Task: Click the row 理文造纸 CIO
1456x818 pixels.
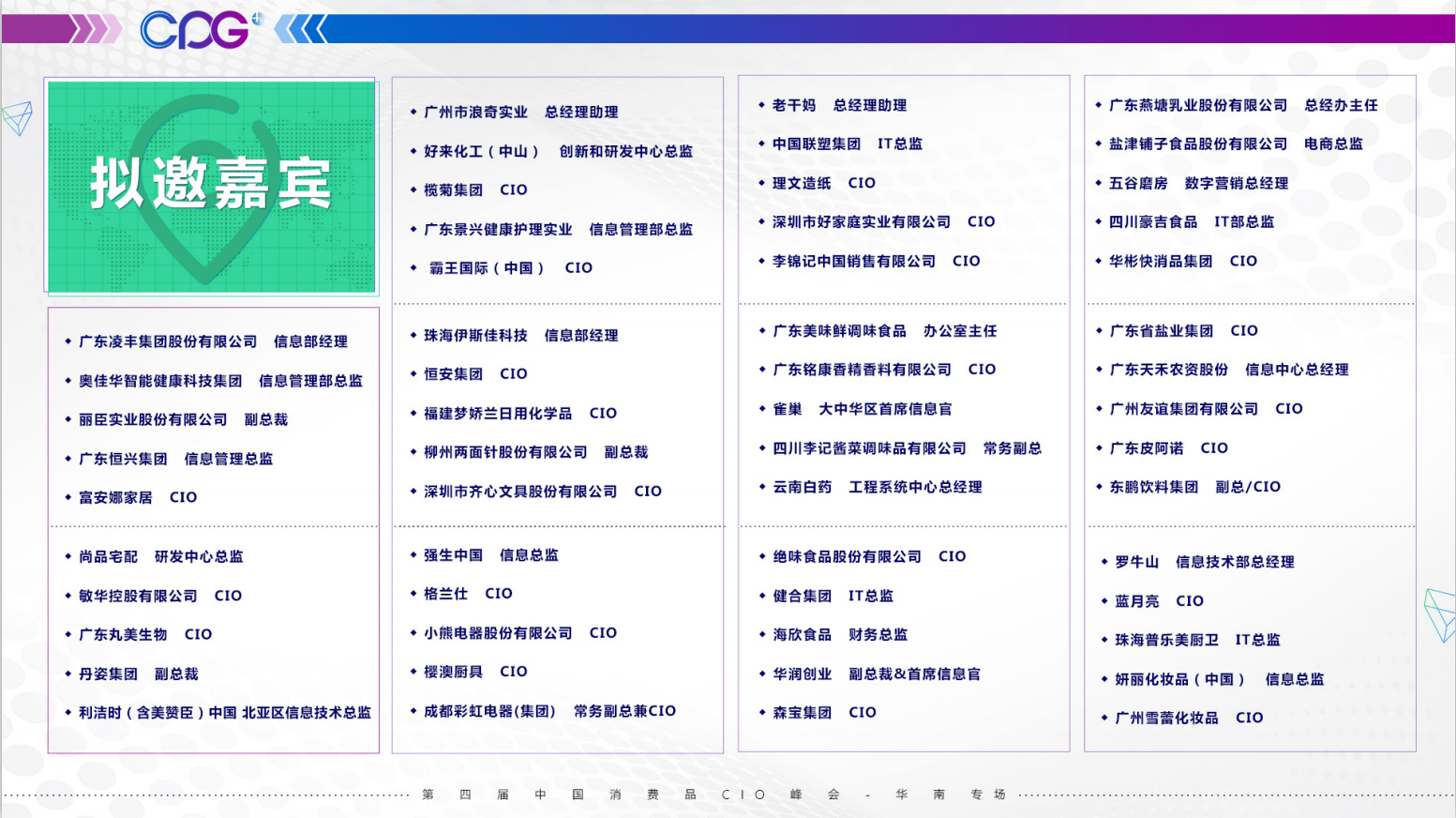Action: 817,183
